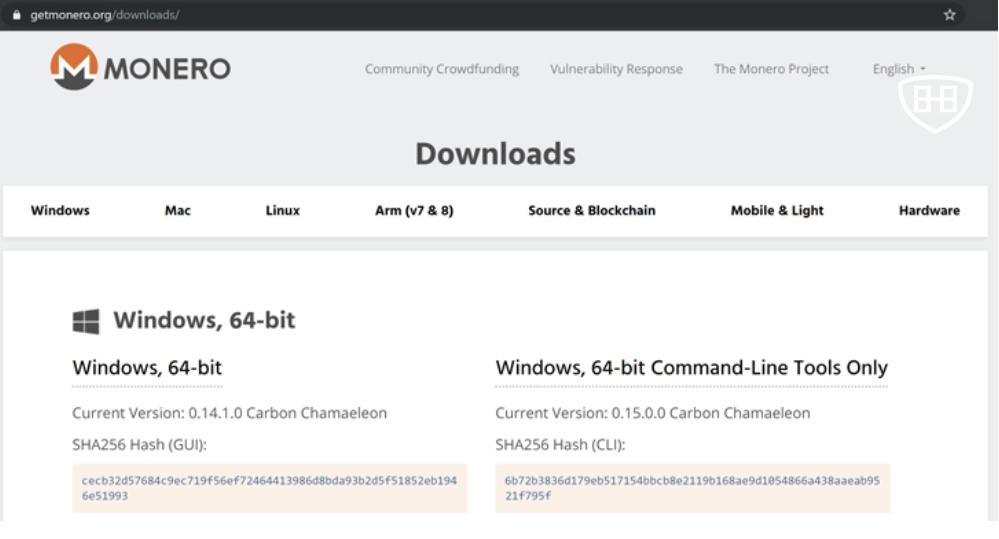Screen dimensions: 999x539
Task: Click the bookmark star icon
Action: 949,15
